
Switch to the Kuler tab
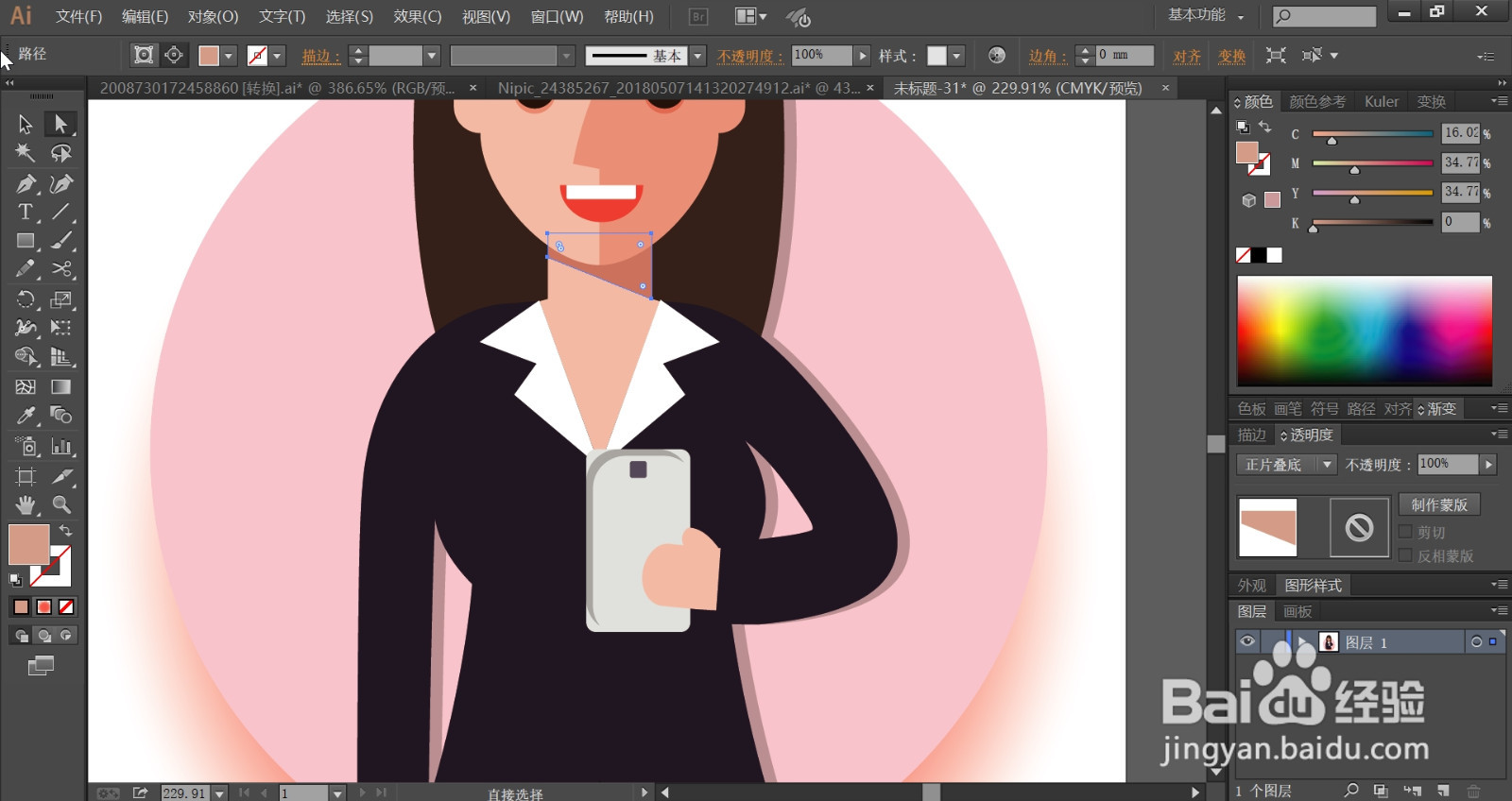1381,101
